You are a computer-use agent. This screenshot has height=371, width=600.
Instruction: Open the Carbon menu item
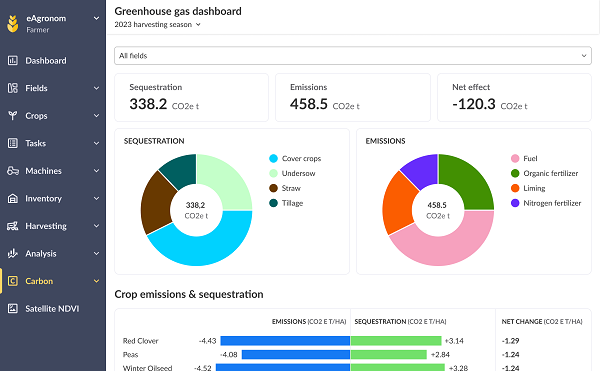tap(53, 281)
